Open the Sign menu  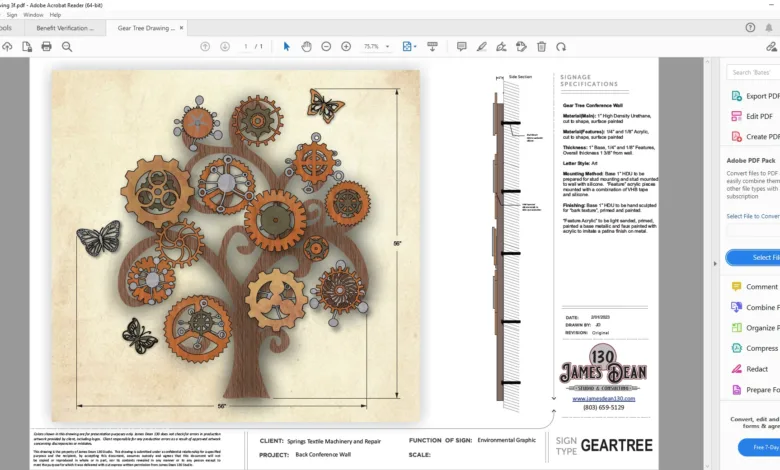(11, 15)
